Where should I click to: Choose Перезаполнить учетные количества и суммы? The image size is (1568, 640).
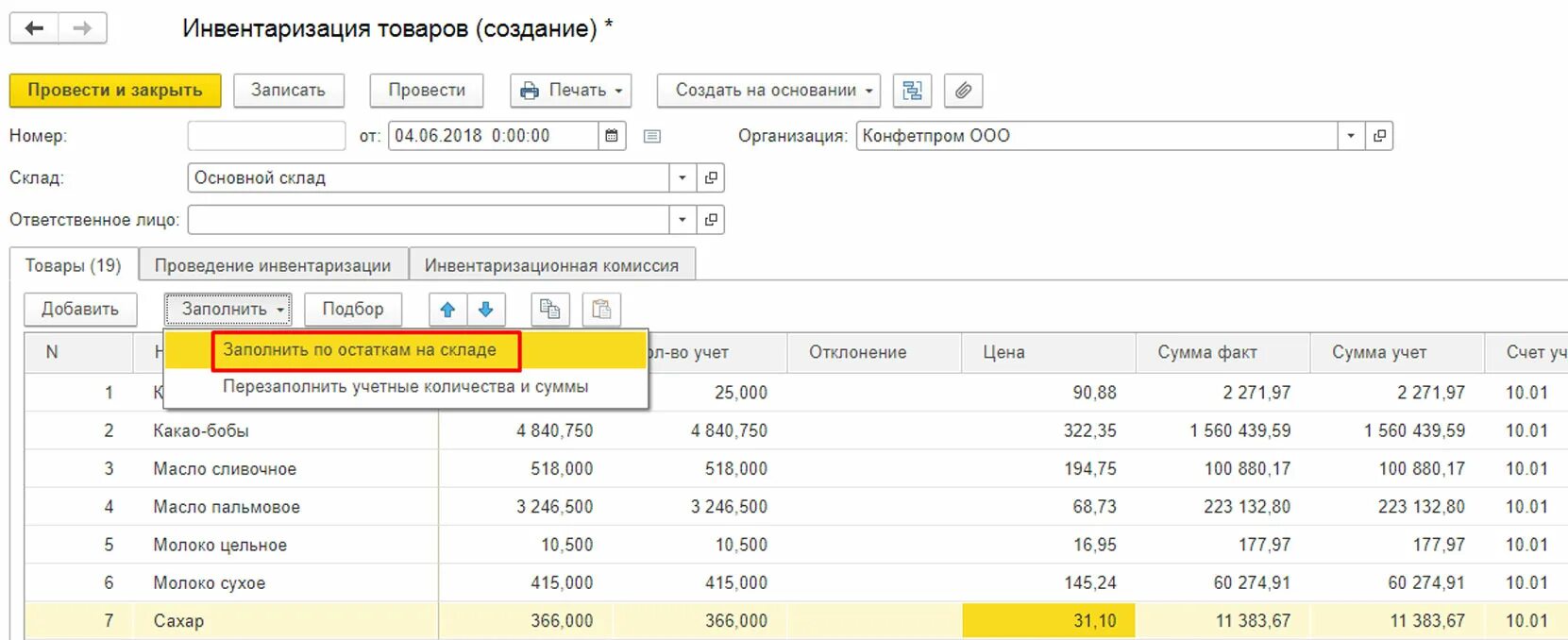click(x=406, y=387)
